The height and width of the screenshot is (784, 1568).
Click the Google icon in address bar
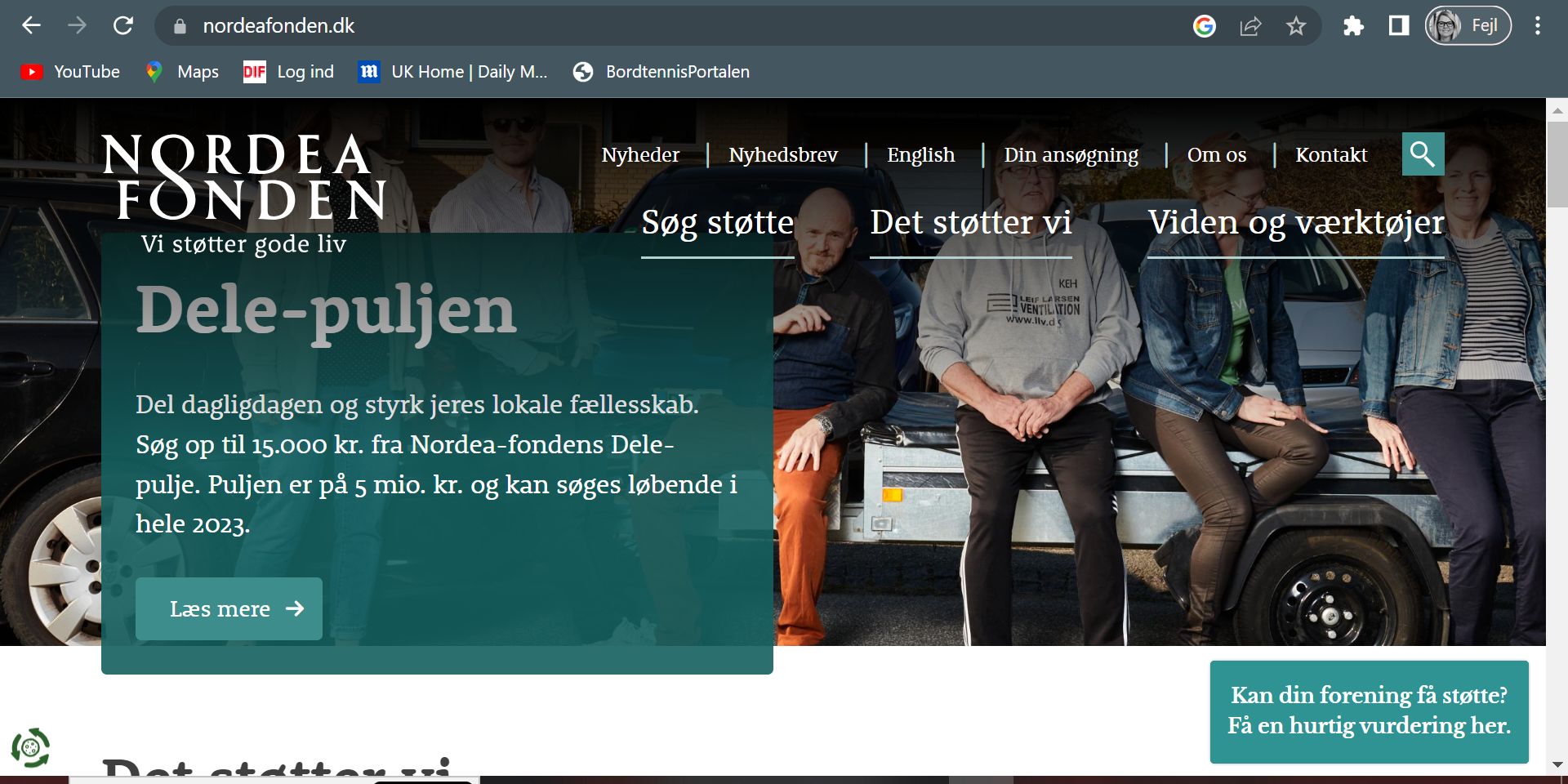point(1205,26)
